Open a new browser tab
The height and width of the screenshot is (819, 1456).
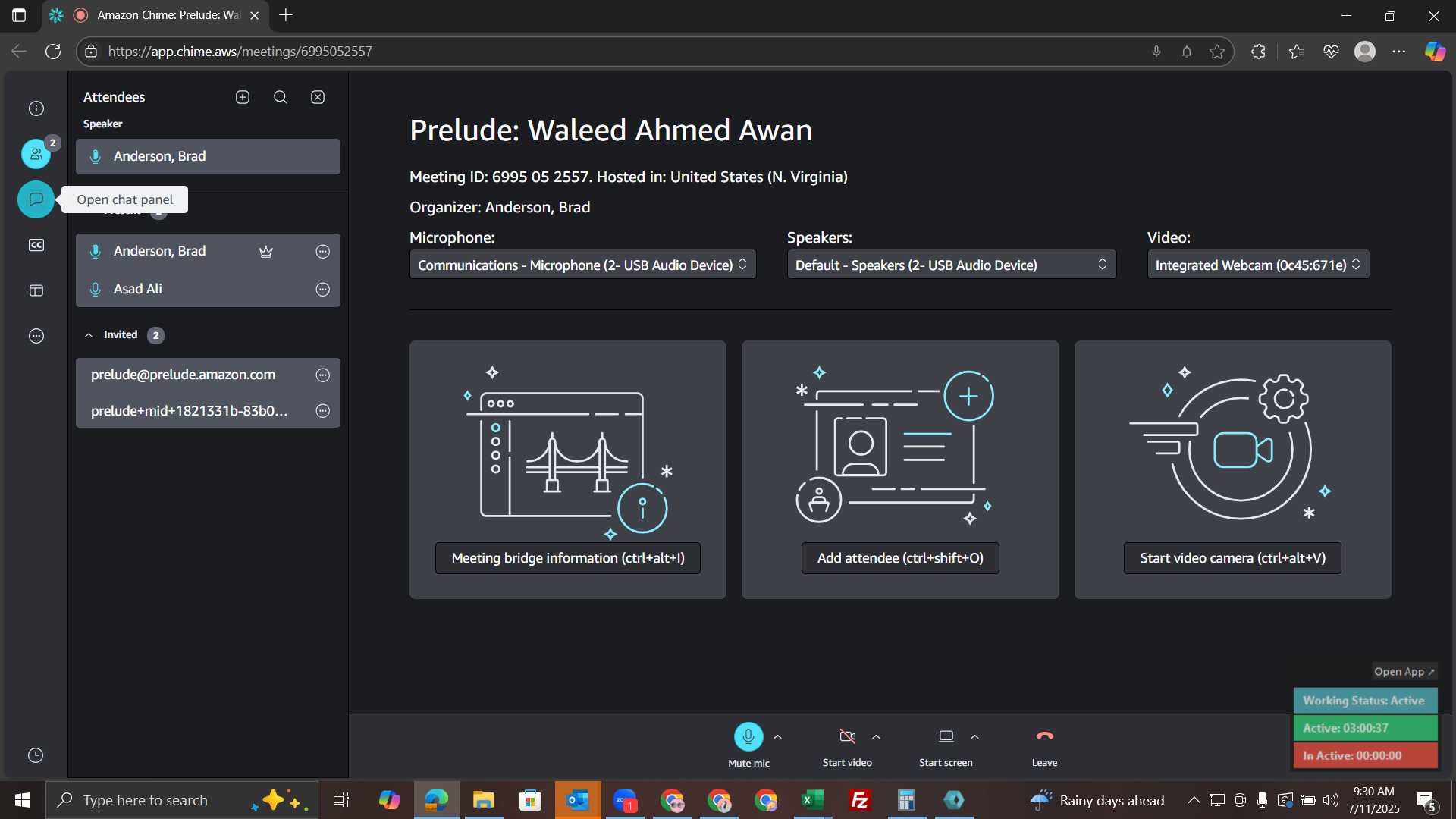pos(286,15)
